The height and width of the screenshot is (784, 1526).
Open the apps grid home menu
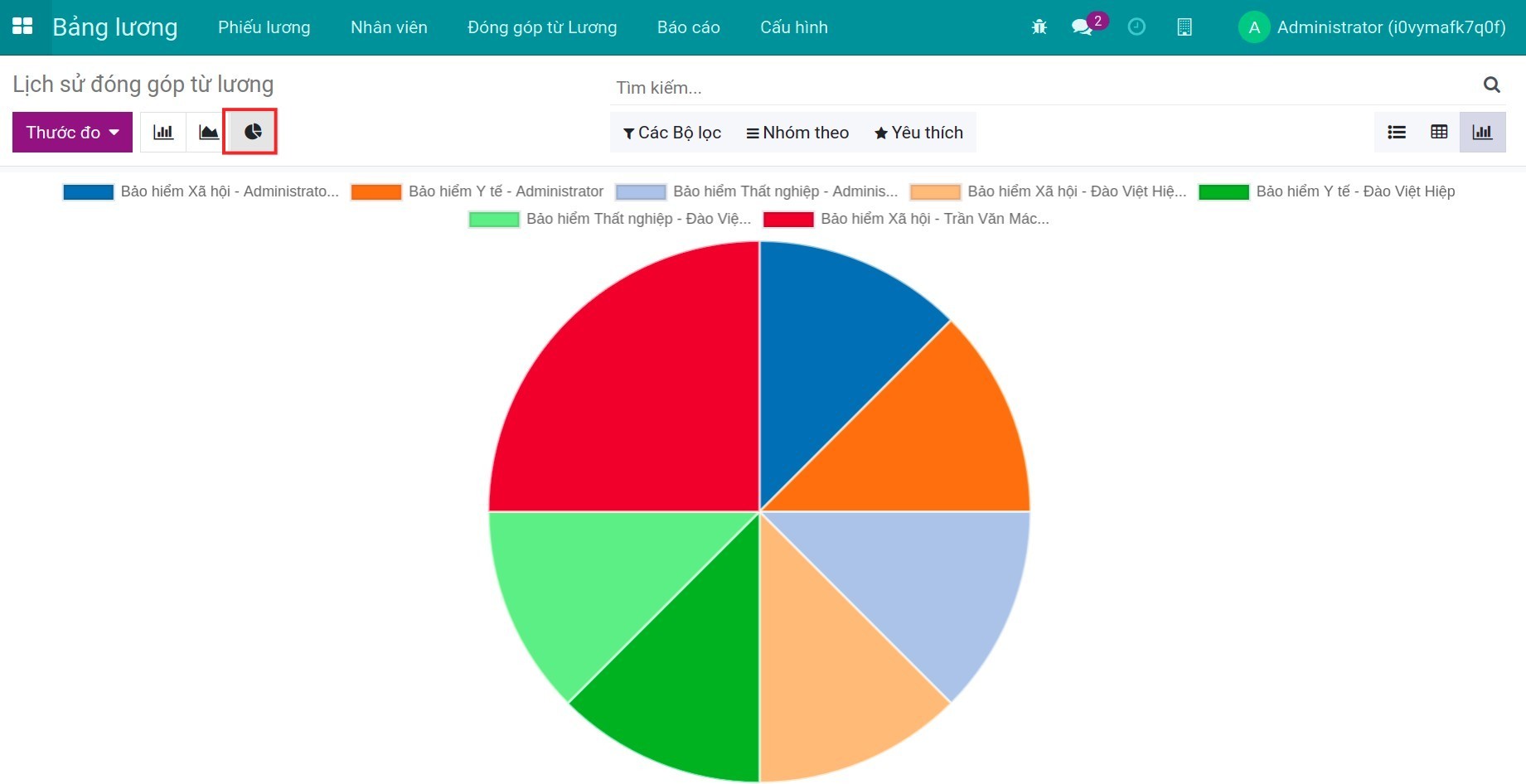coord(22,27)
